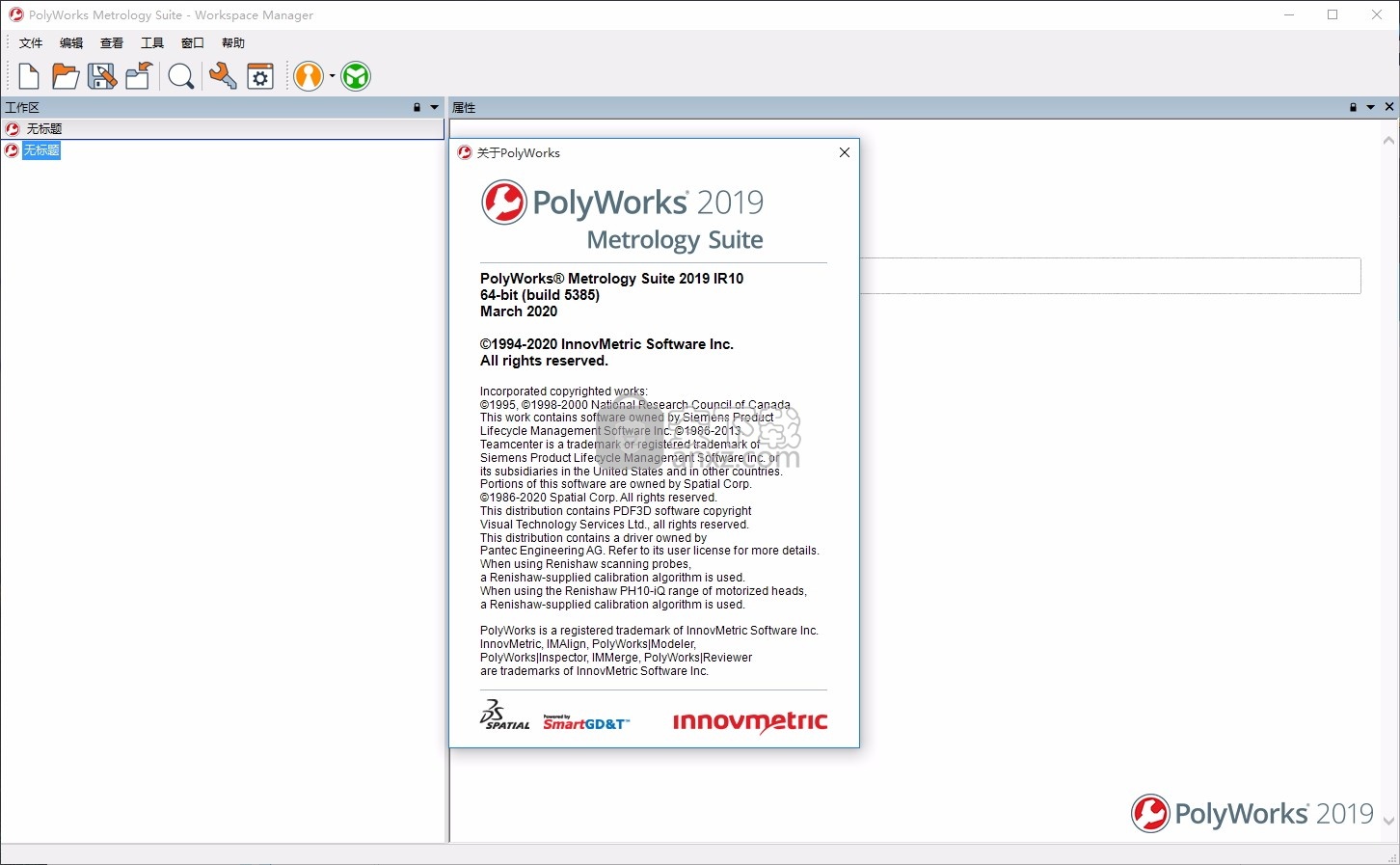The width and height of the screenshot is (1400, 865).
Task: Close the 属性 panel with the X
Action: coord(1389,107)
